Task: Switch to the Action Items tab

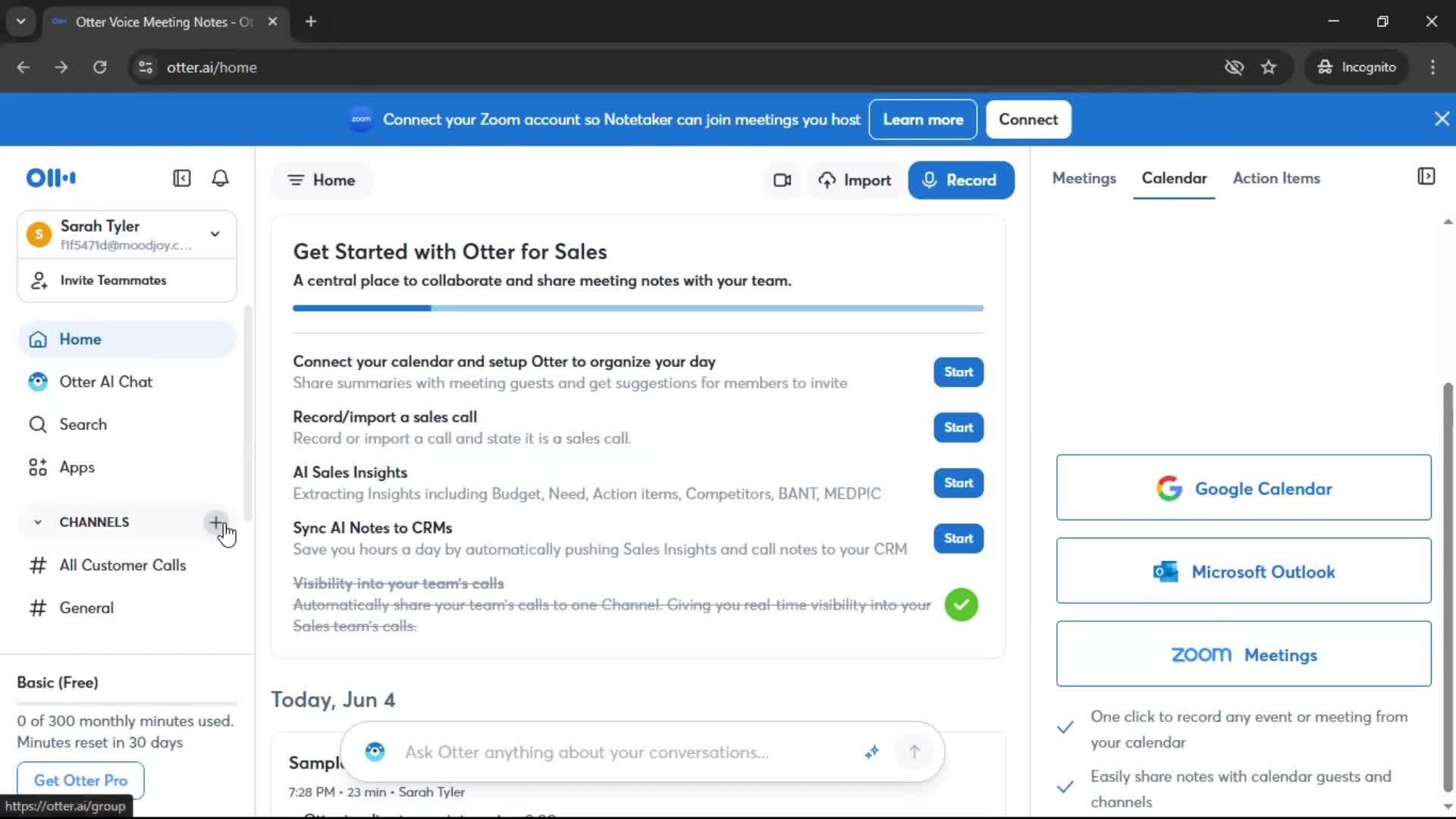Action: [x=1276, y=178]
